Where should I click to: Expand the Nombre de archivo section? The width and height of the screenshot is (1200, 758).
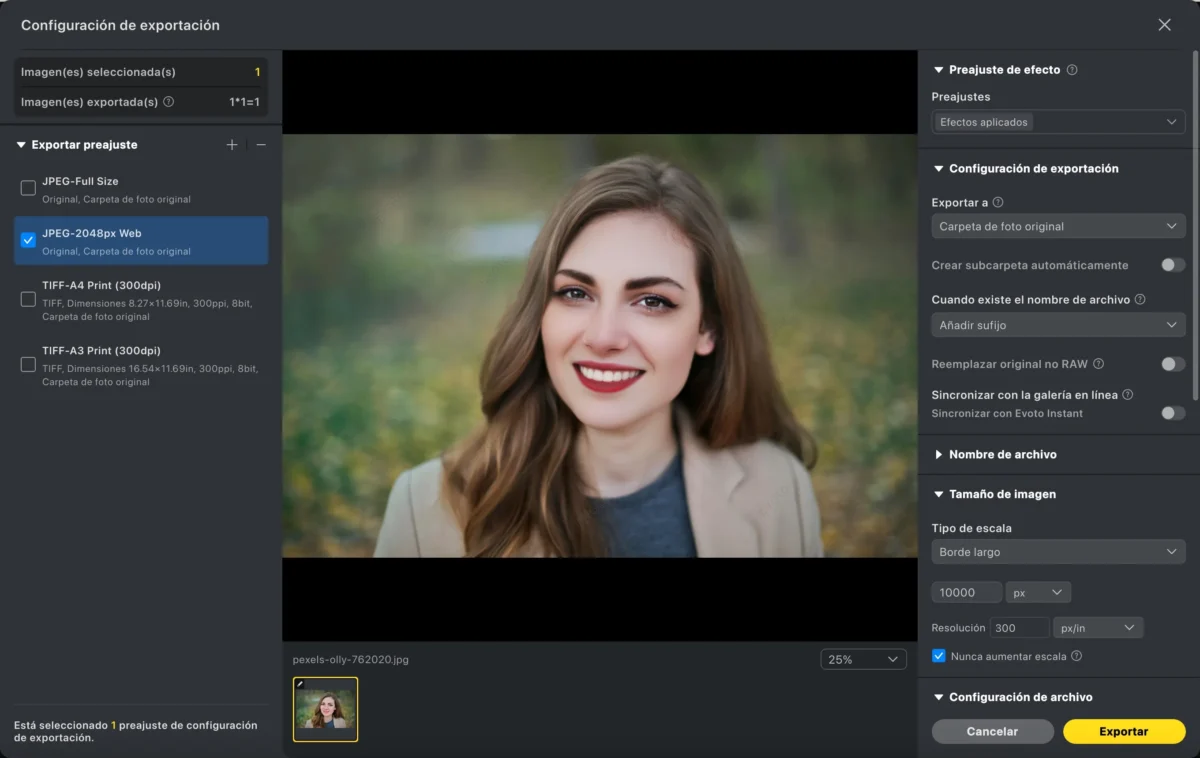click(1002, 454)
